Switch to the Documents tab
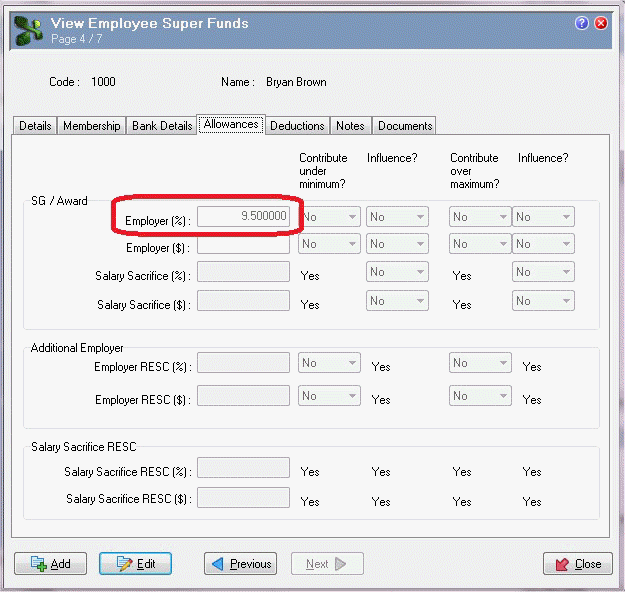This screenshot has width=625, height=592. click(x=405, y=126)
